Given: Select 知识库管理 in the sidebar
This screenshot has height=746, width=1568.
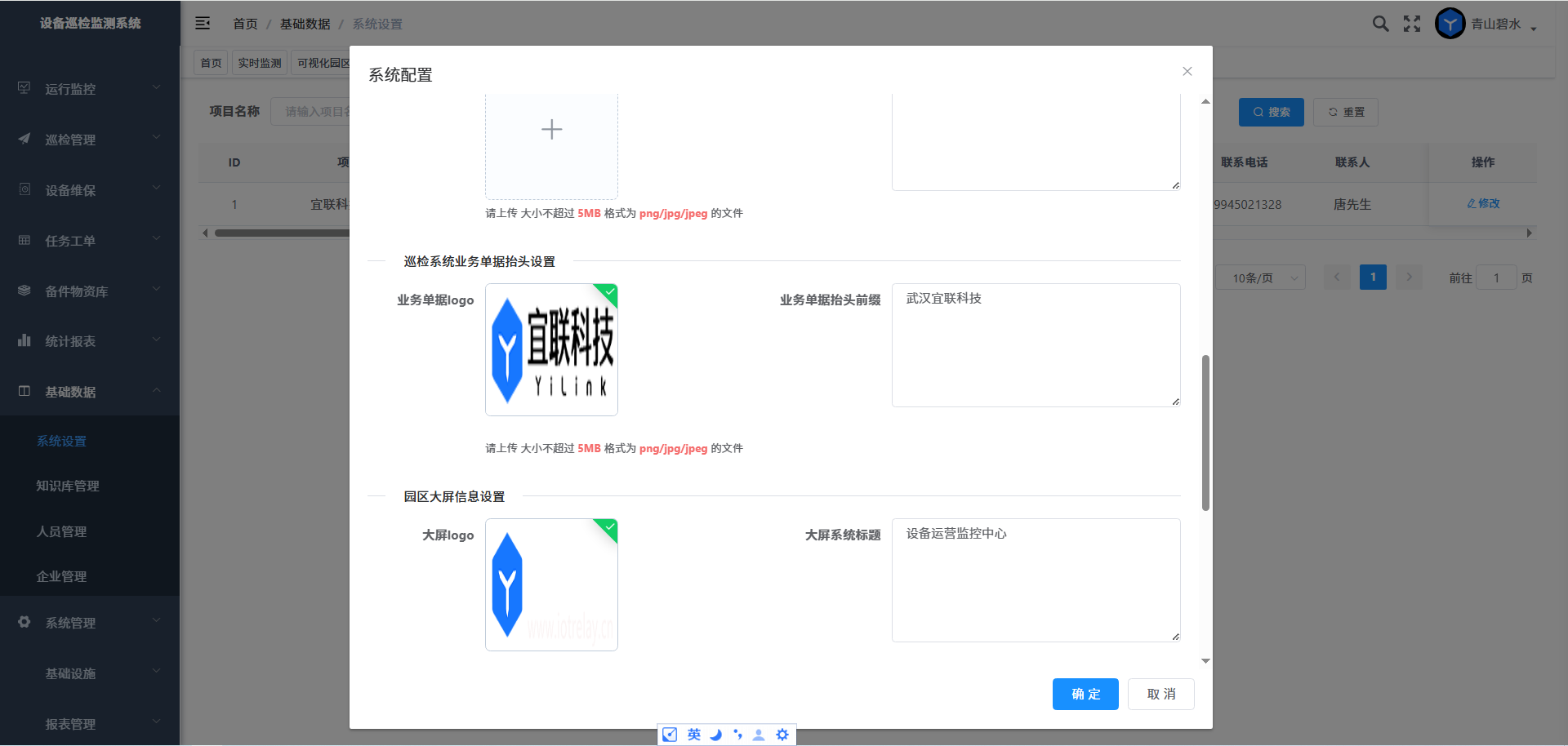Looking at the screenshot, I should click(68, 486).
